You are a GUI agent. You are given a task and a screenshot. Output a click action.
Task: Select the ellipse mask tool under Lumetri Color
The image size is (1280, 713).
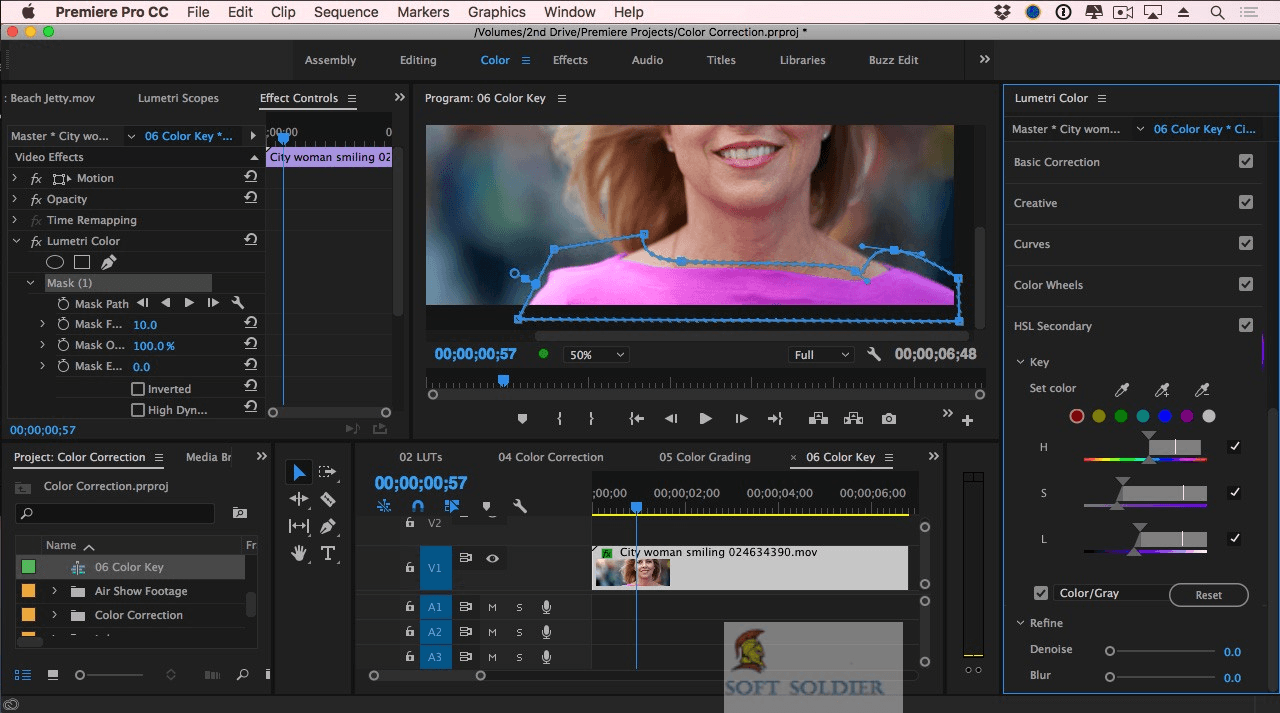55,262
